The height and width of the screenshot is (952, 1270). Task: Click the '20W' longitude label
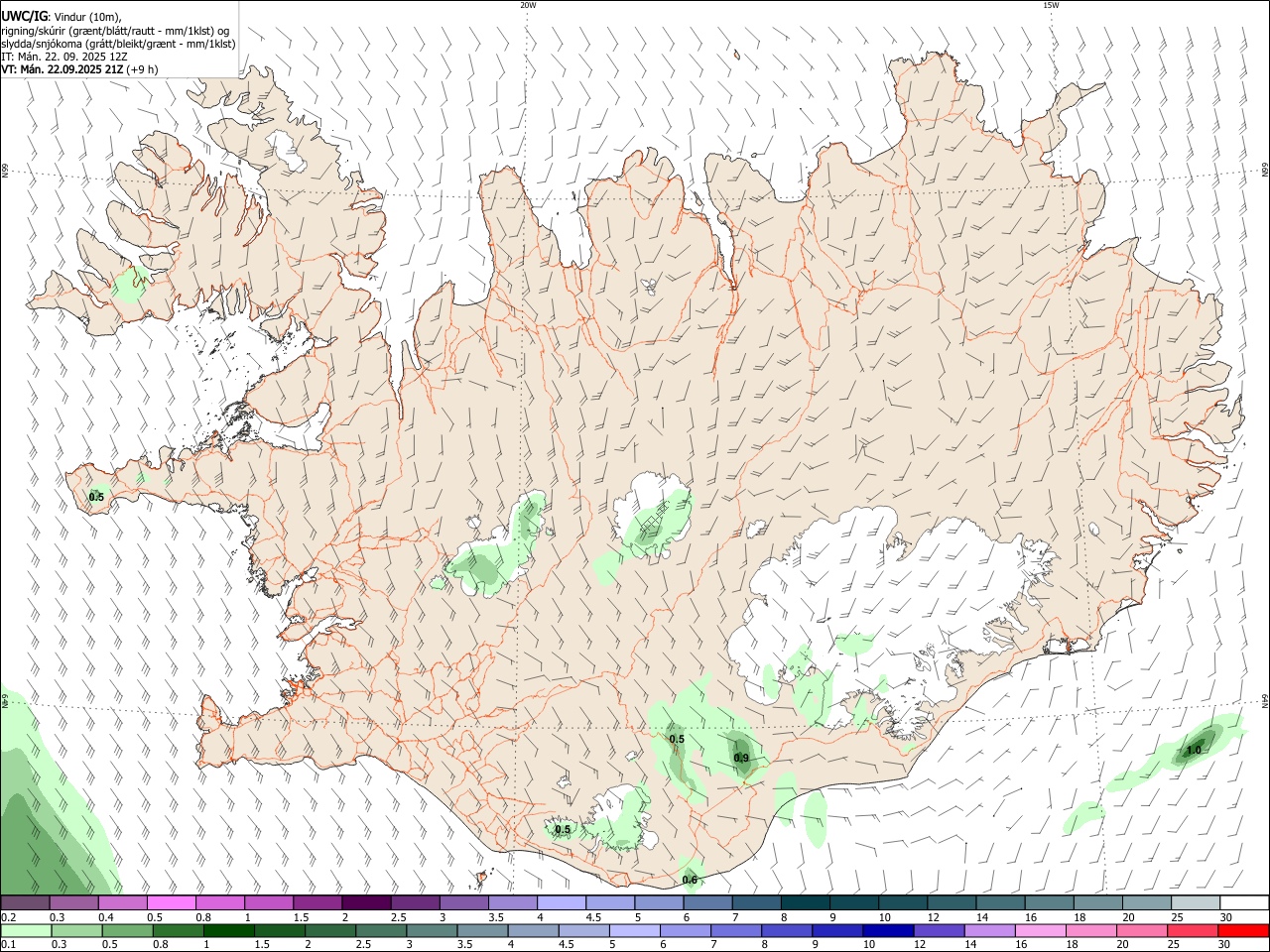click(x=528, y=5)
